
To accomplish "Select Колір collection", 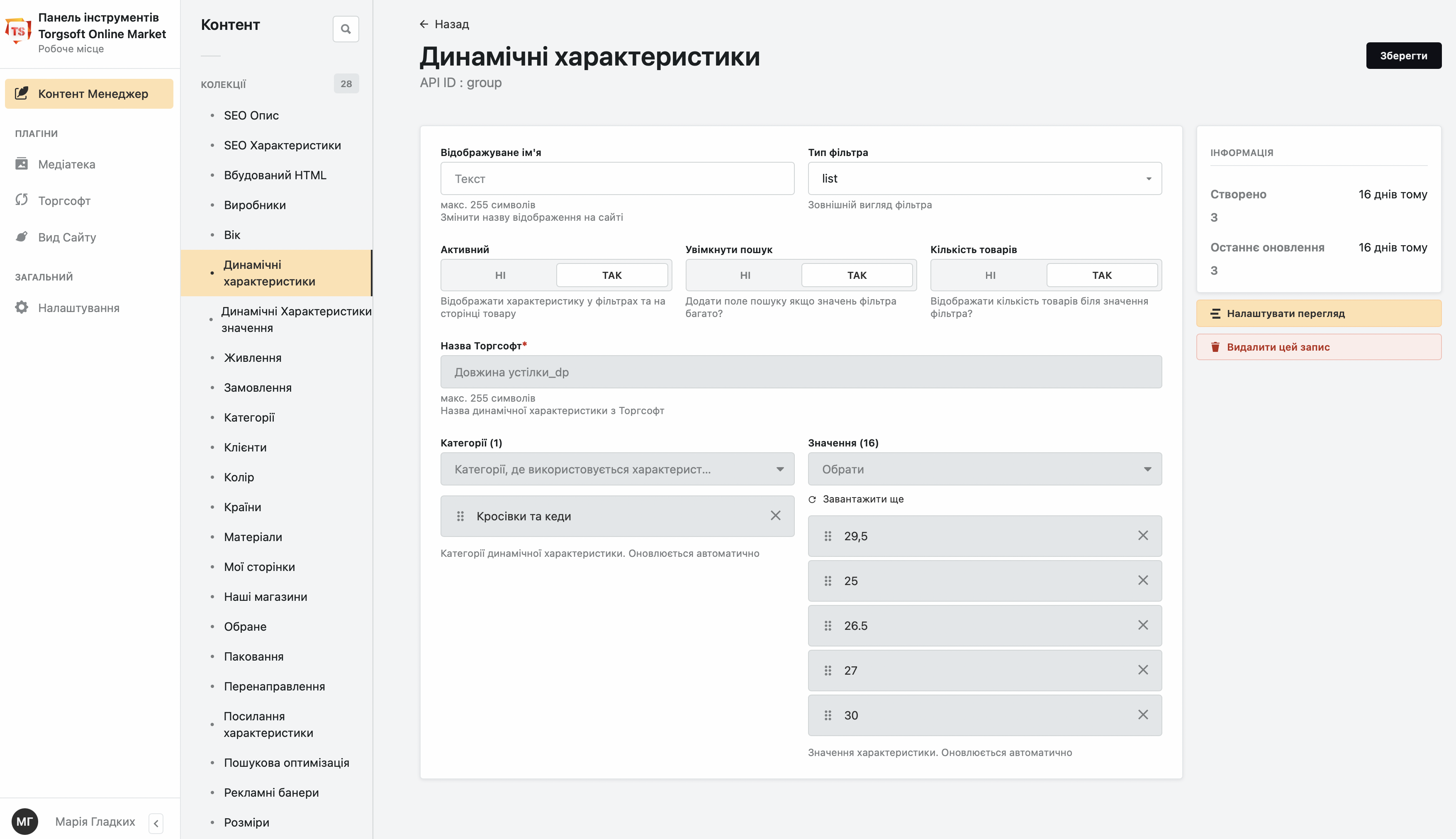I will coord(239,478).
